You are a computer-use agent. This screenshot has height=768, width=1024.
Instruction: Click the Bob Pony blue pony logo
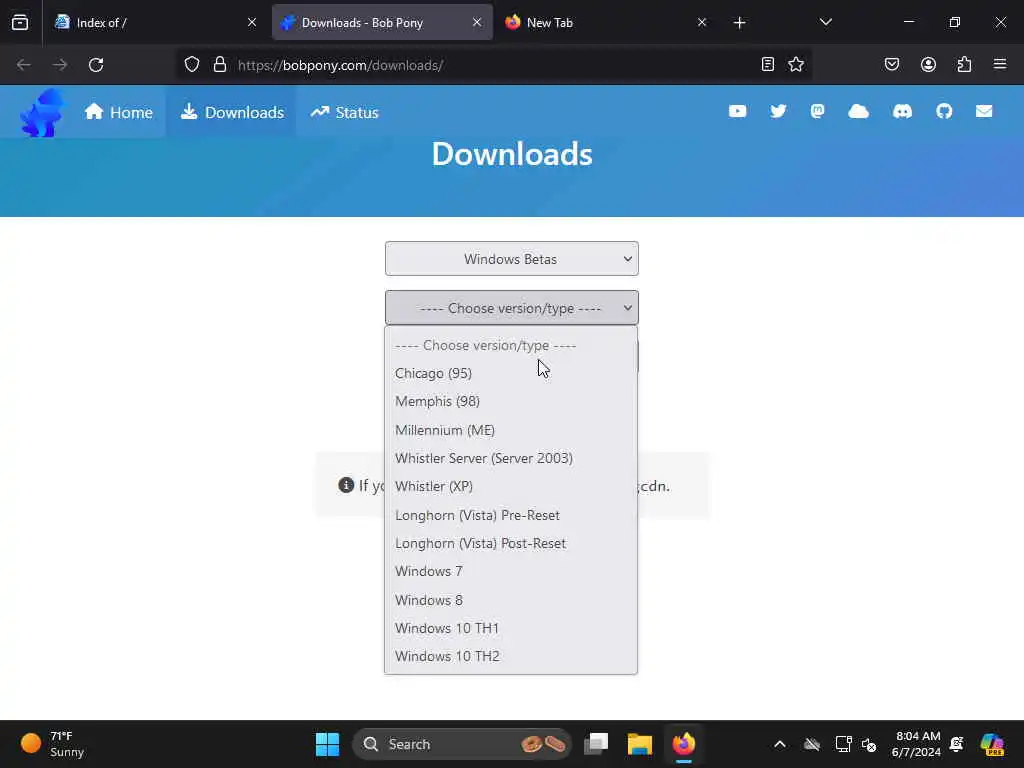42,113
